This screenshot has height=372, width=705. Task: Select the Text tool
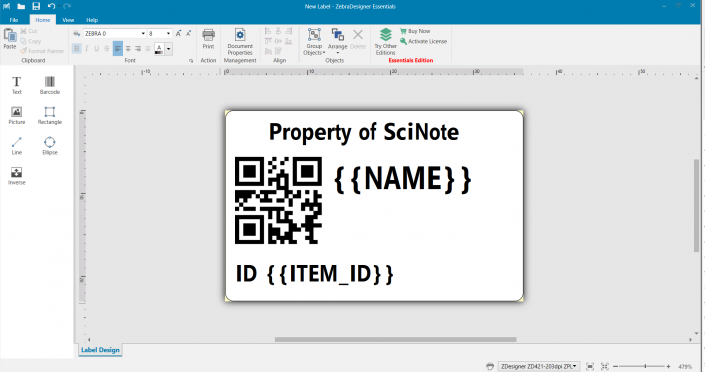(17, 85)
